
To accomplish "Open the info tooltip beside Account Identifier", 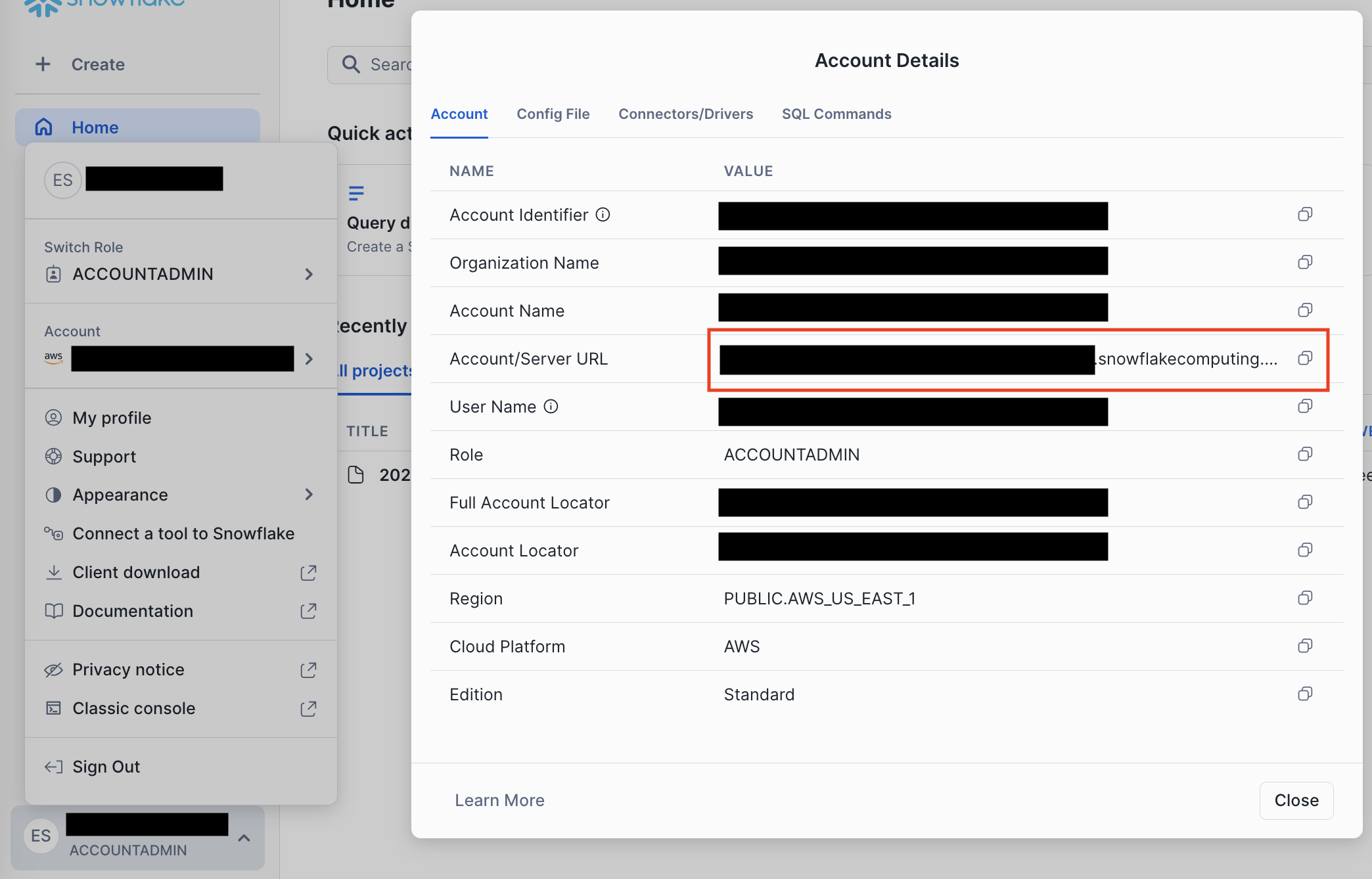I will (x=603, y=214).
